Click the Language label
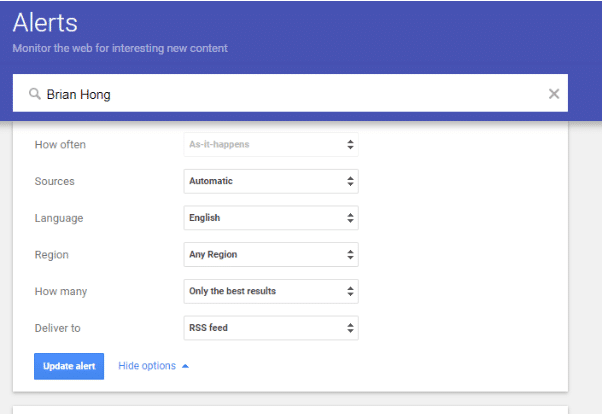Screen dimensions: 602x415 coord(59,218)
